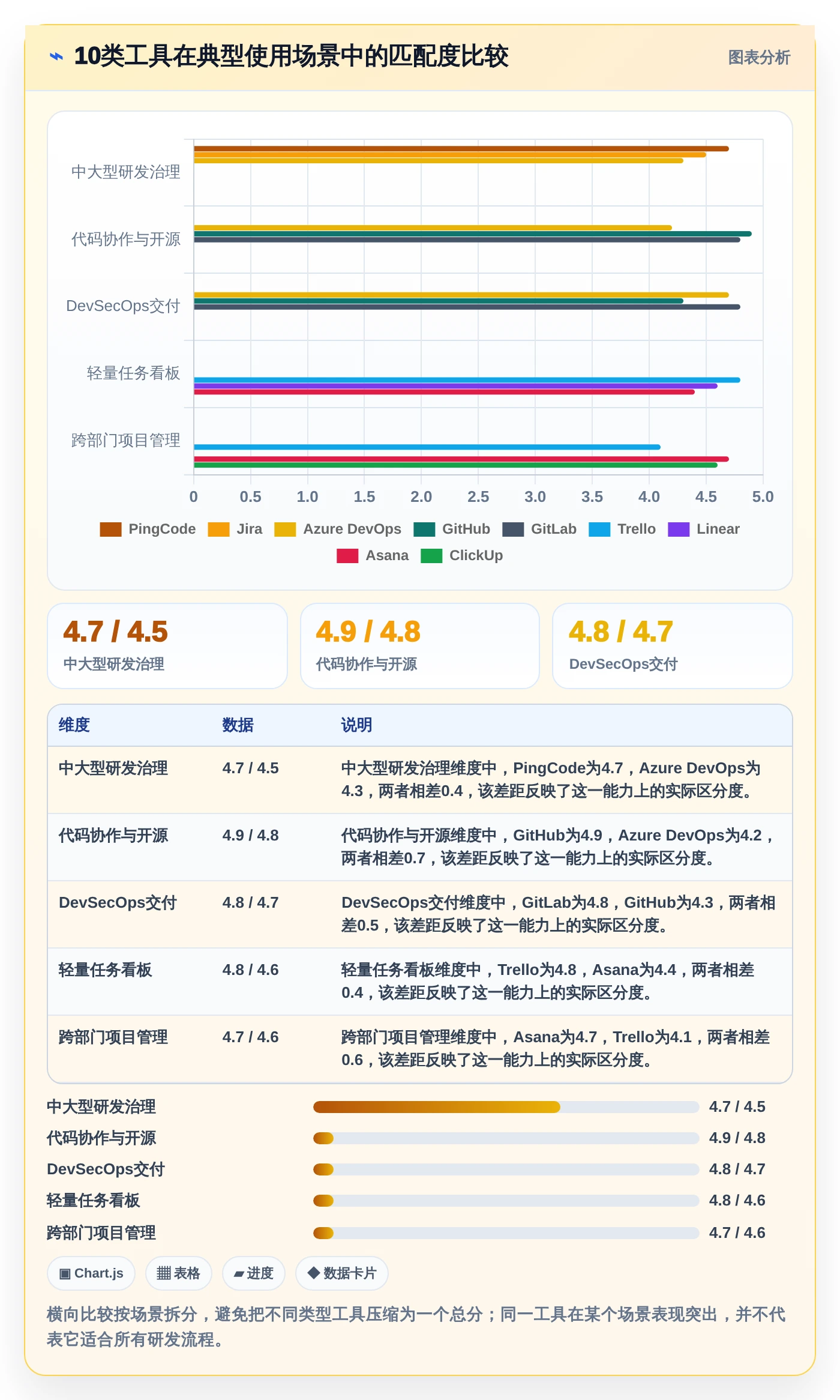Toggle Asana legend swatch
This screenshot has height=1400, width=840.
point(347,555)
